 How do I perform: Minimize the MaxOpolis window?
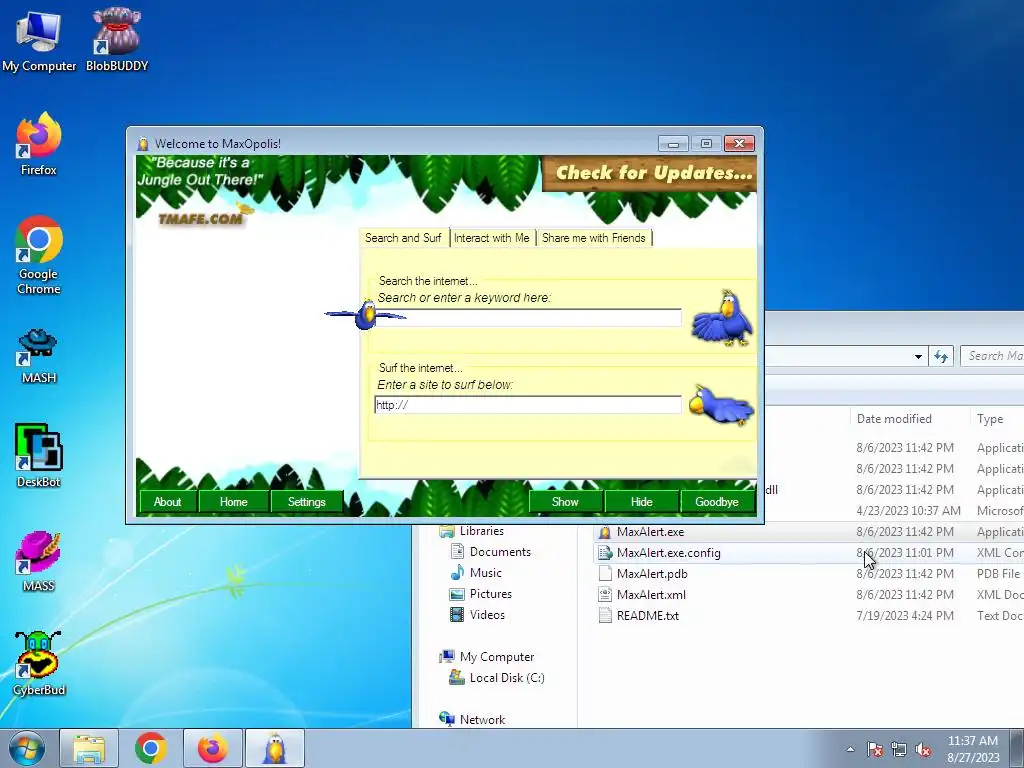[x=673, y=144]
